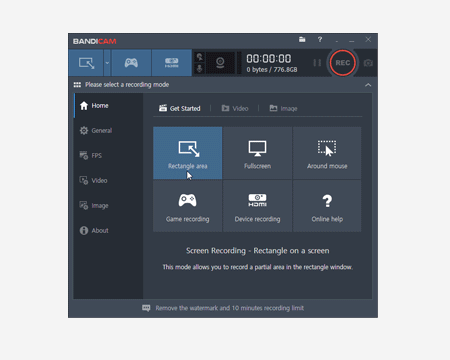Select the rectangle screen recording mode in toolbar
The width and height of the screenshot is (450, 360).
point(86,63)
